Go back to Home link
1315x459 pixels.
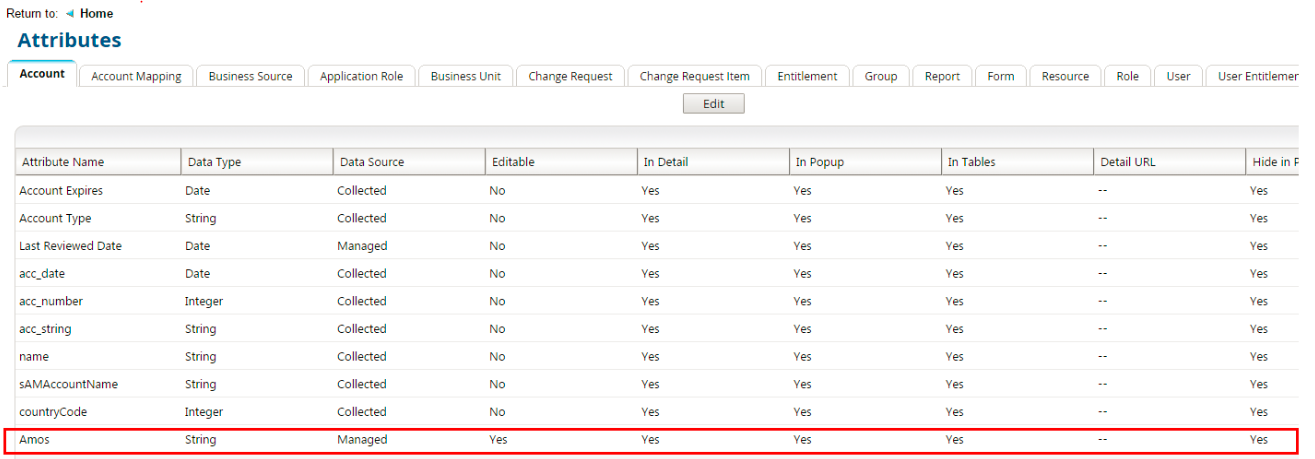(x=96, y=14)
